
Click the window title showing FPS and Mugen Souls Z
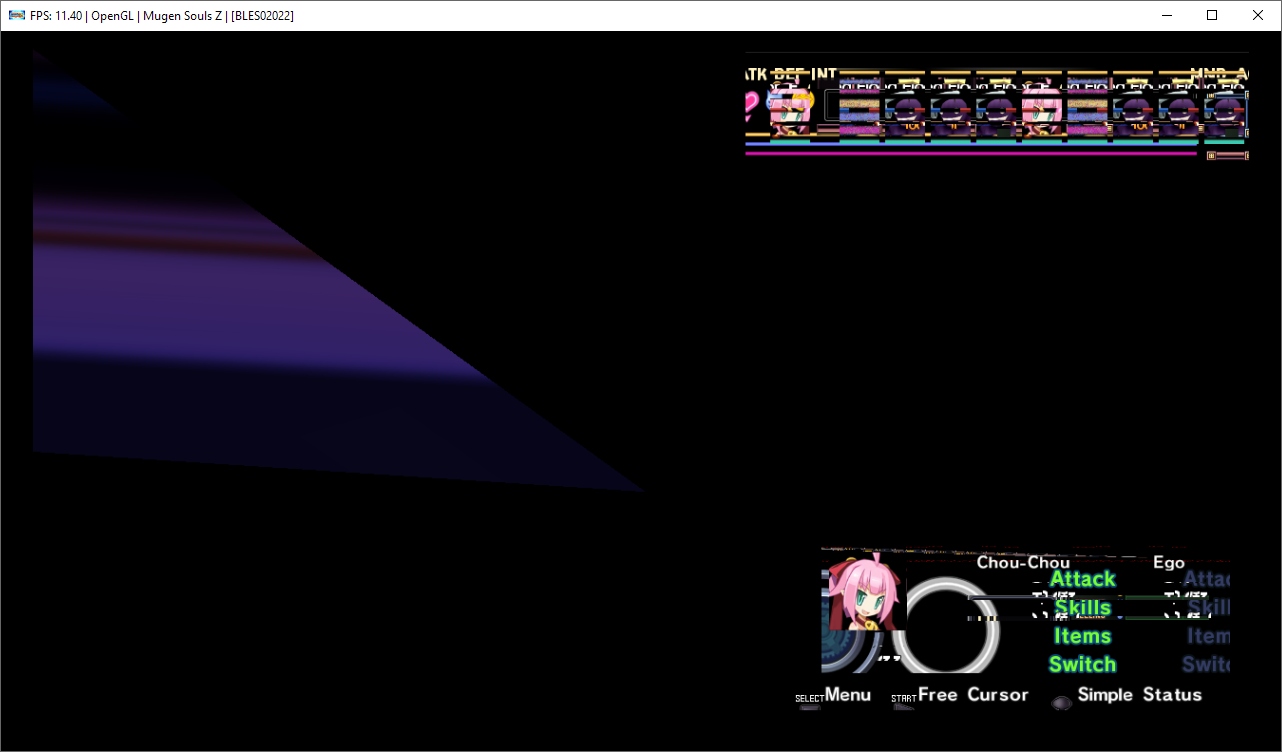coord(162,16)
